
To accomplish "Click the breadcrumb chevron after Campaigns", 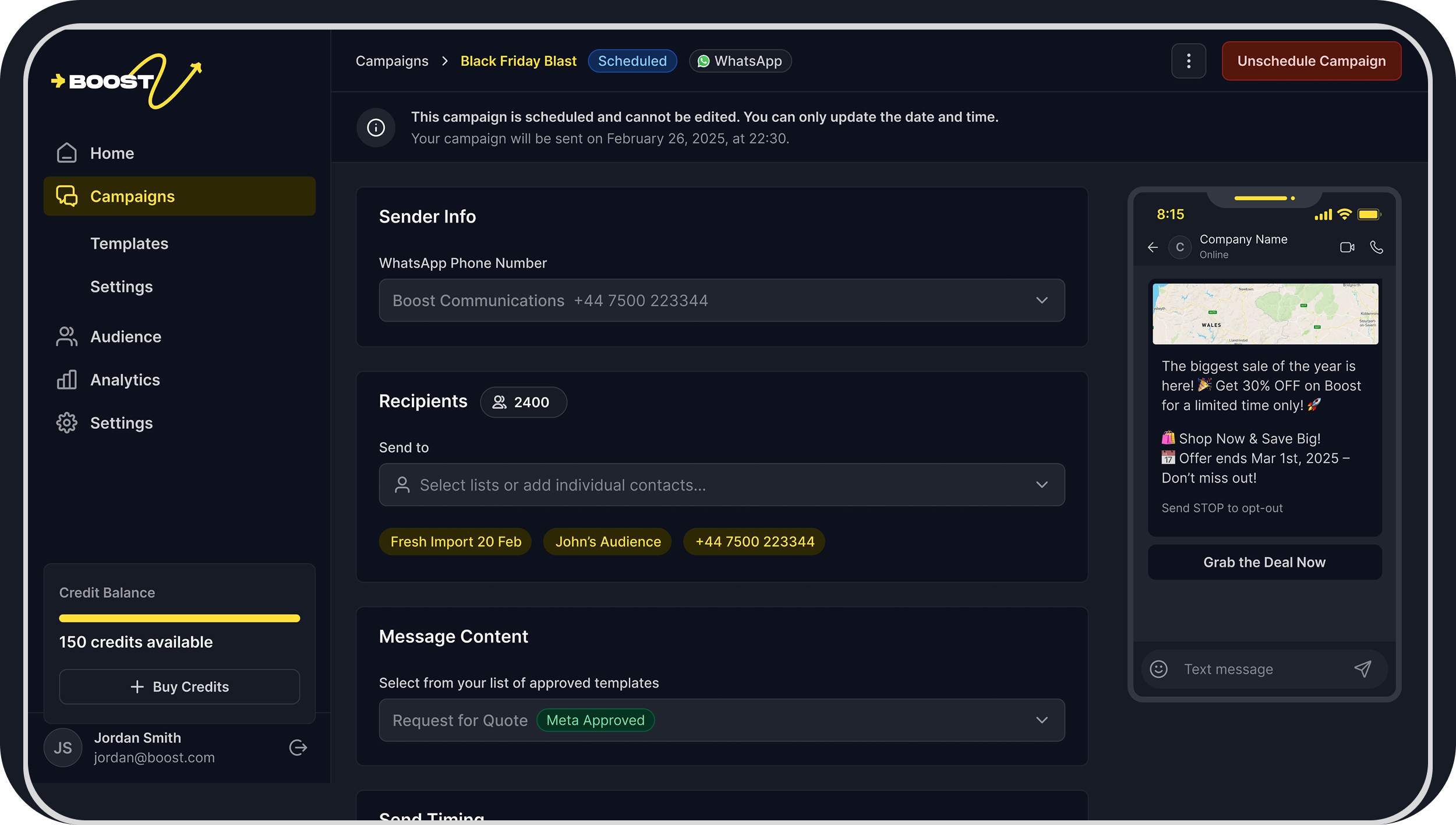I will [445, 61].
